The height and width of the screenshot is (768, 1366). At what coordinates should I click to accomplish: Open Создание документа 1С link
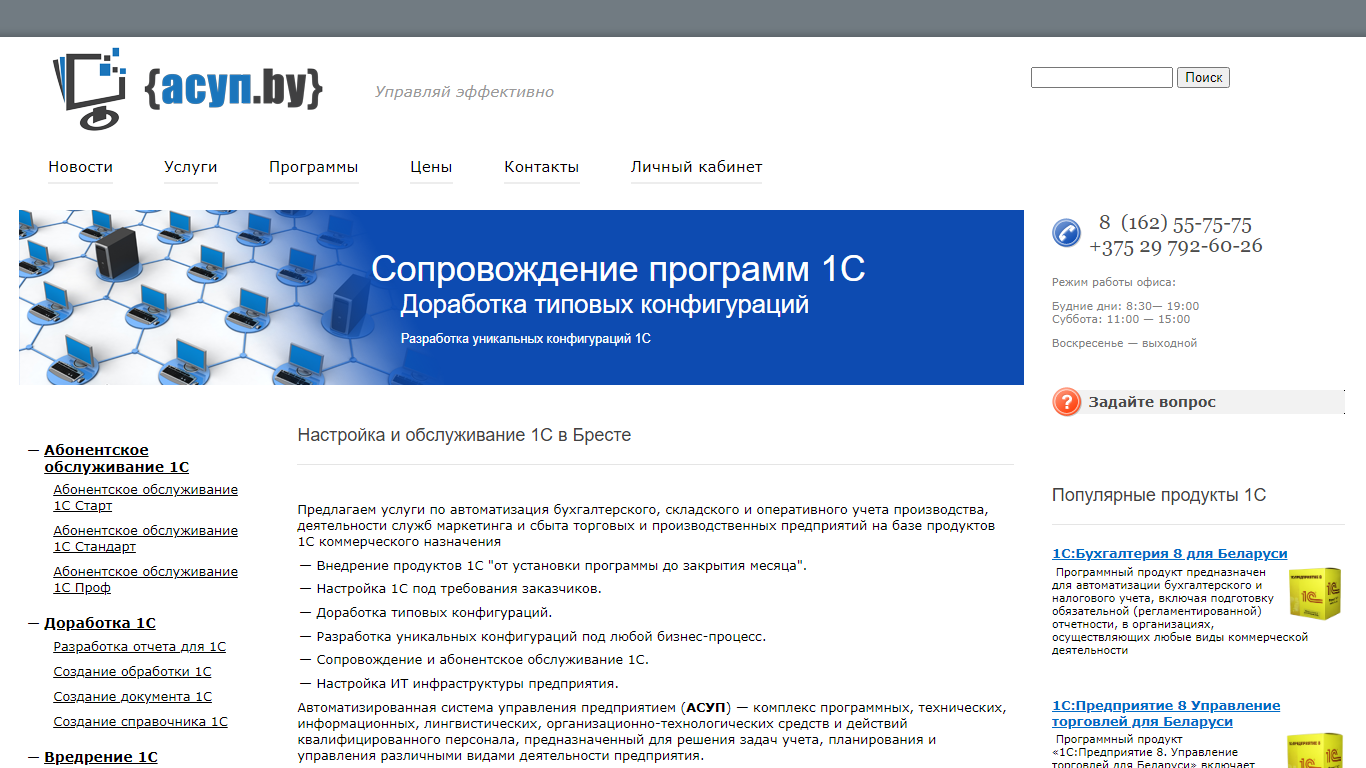pyautogui.click(x=133, y=697)
